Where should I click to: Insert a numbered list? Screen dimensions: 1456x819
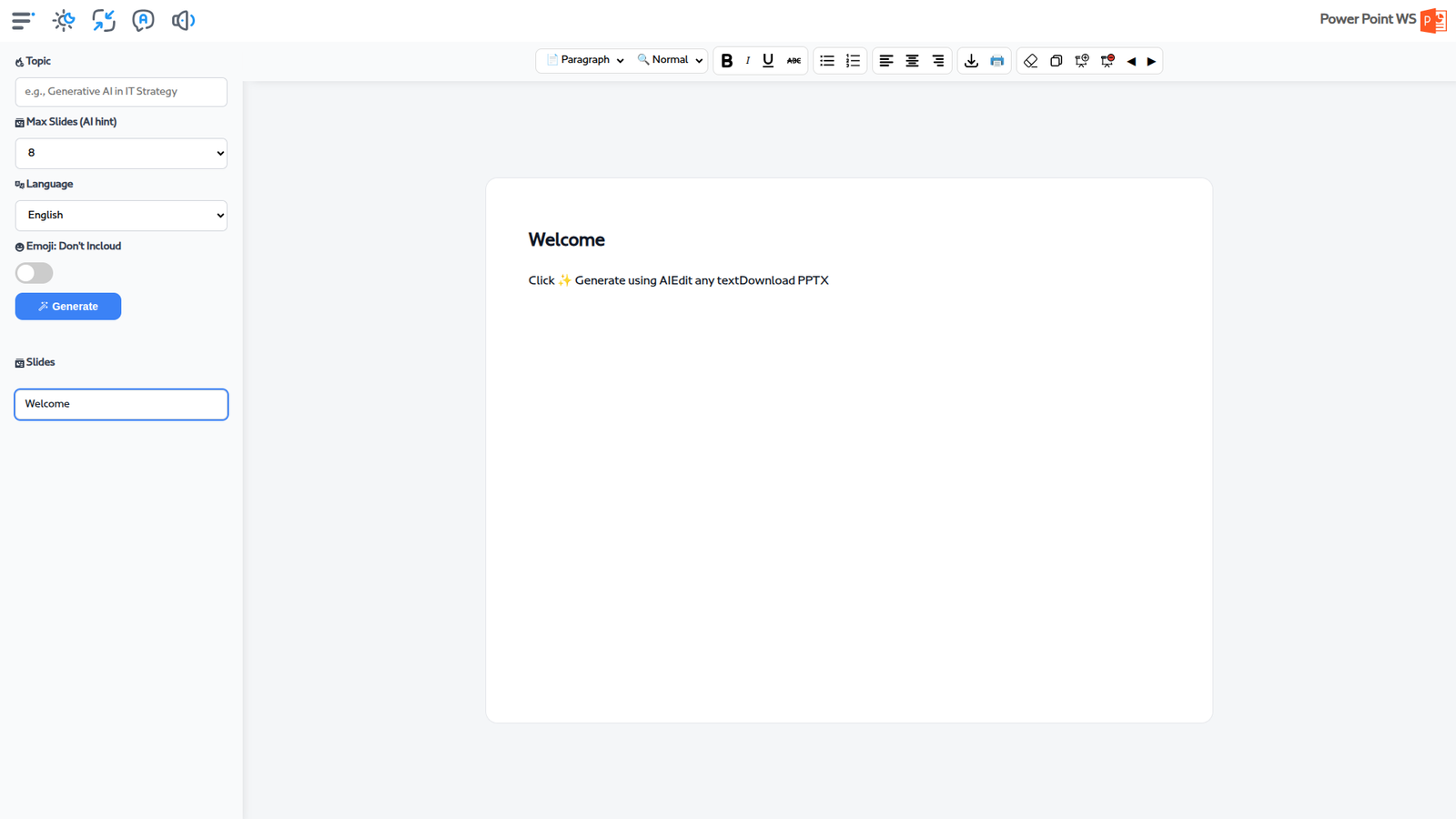(853, 61)
